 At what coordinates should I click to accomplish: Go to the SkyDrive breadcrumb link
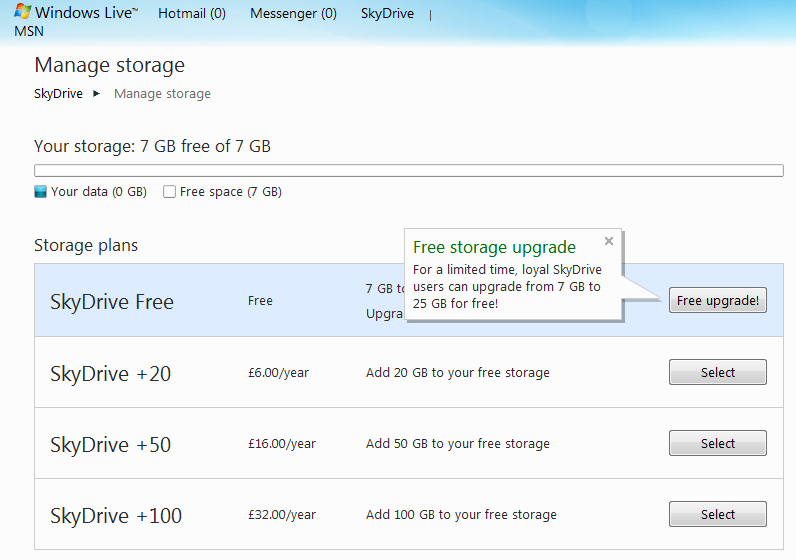coord(58,94)
